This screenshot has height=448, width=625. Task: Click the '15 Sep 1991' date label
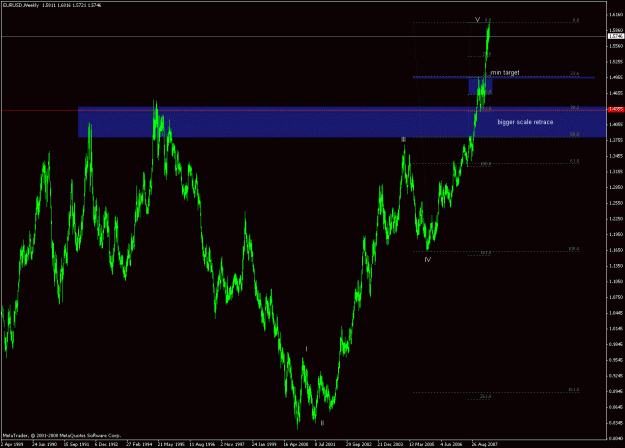tap(76, 444)
